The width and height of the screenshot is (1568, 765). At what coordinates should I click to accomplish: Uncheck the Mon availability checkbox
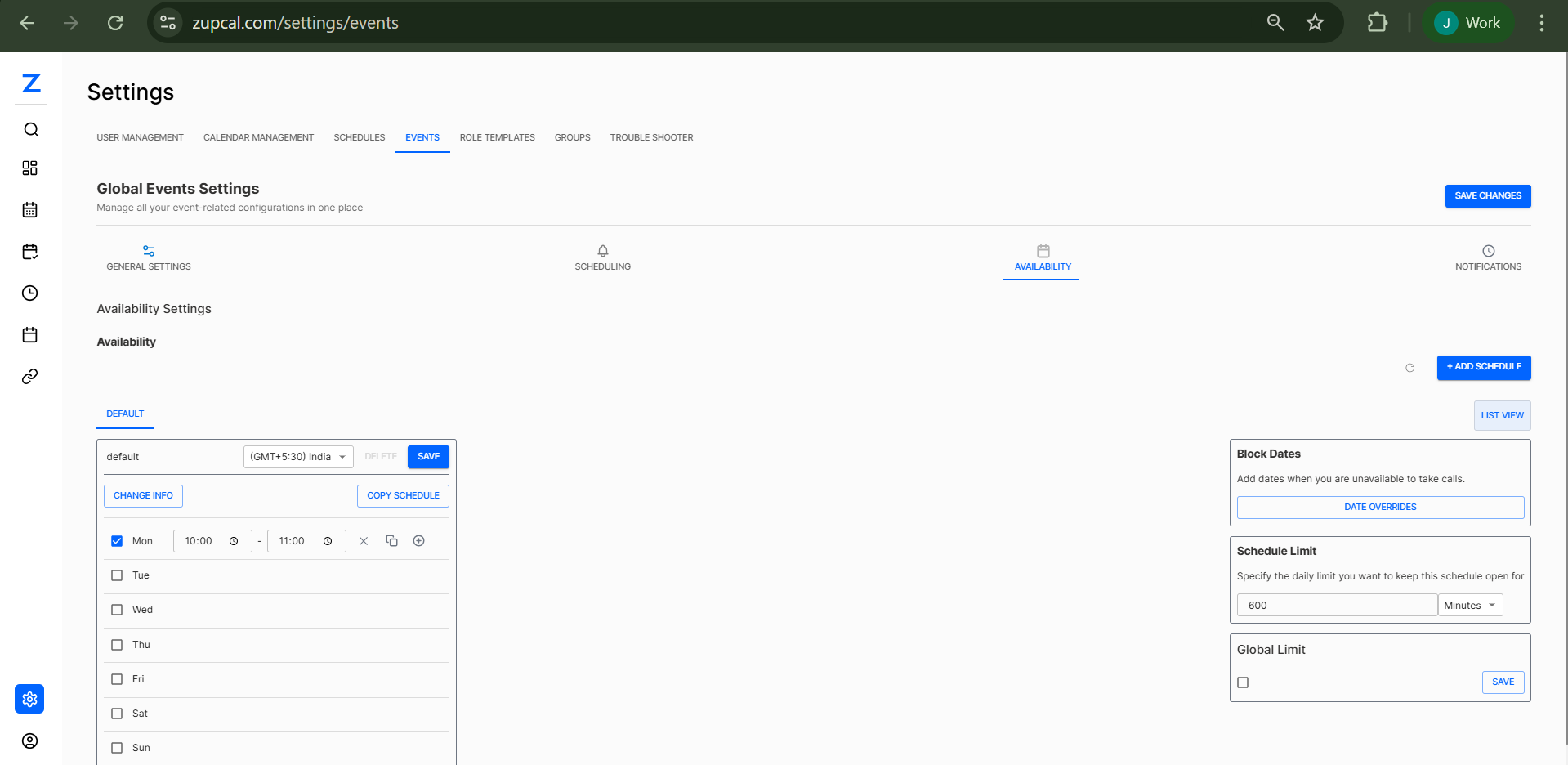[x=117, y=540]
